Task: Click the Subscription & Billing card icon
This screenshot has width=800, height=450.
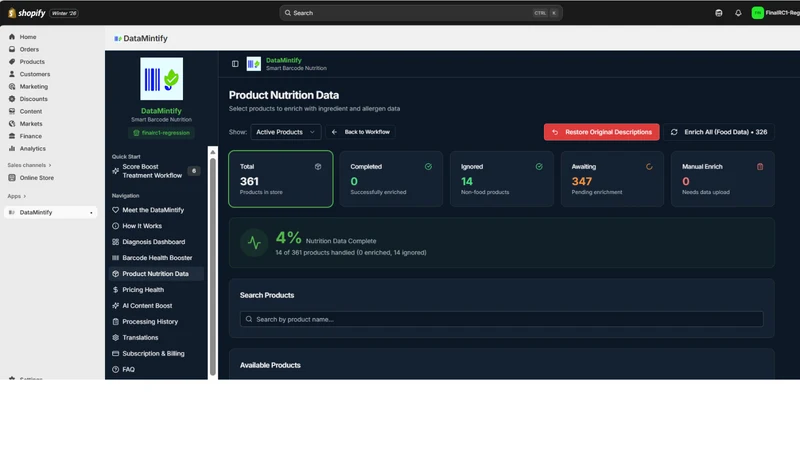Action: click(x=115, y=354)
